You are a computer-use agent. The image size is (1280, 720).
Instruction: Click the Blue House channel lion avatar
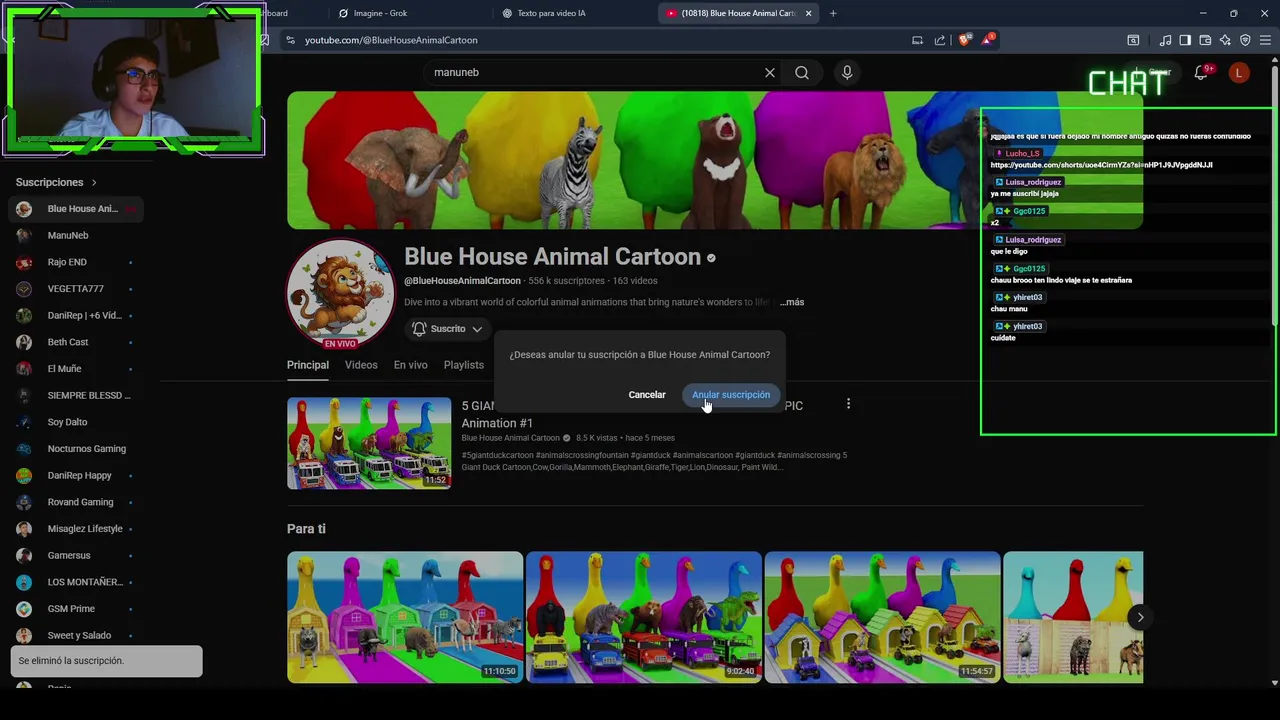pos(340,292)
